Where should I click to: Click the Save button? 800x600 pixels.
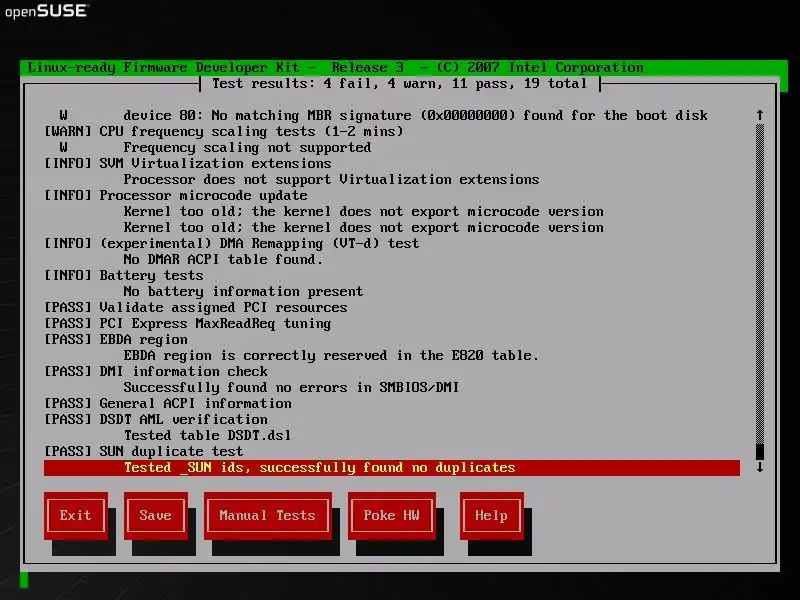(x=156, y=515)
